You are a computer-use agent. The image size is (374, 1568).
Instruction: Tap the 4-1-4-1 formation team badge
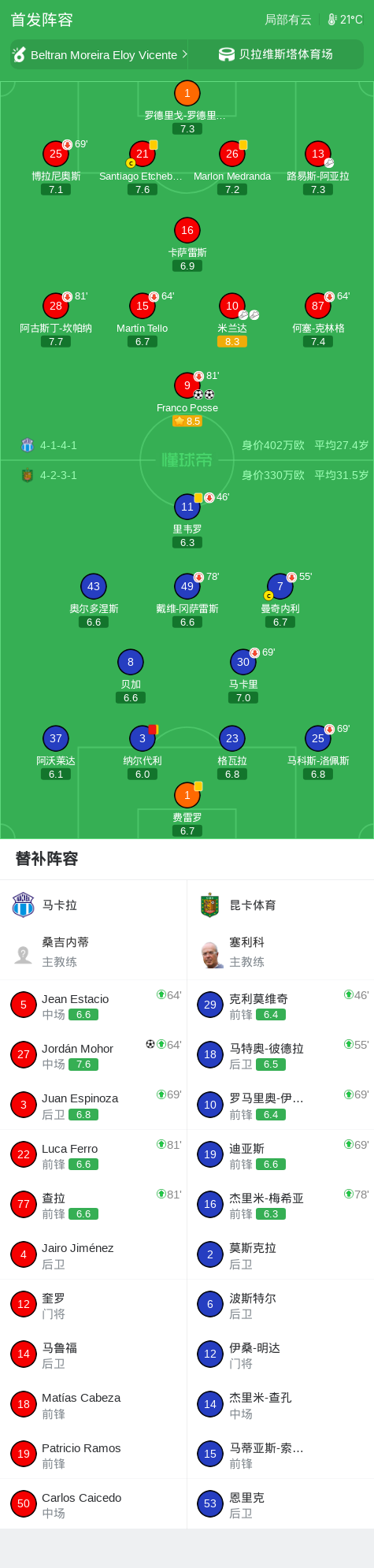(x=28, y=445)
